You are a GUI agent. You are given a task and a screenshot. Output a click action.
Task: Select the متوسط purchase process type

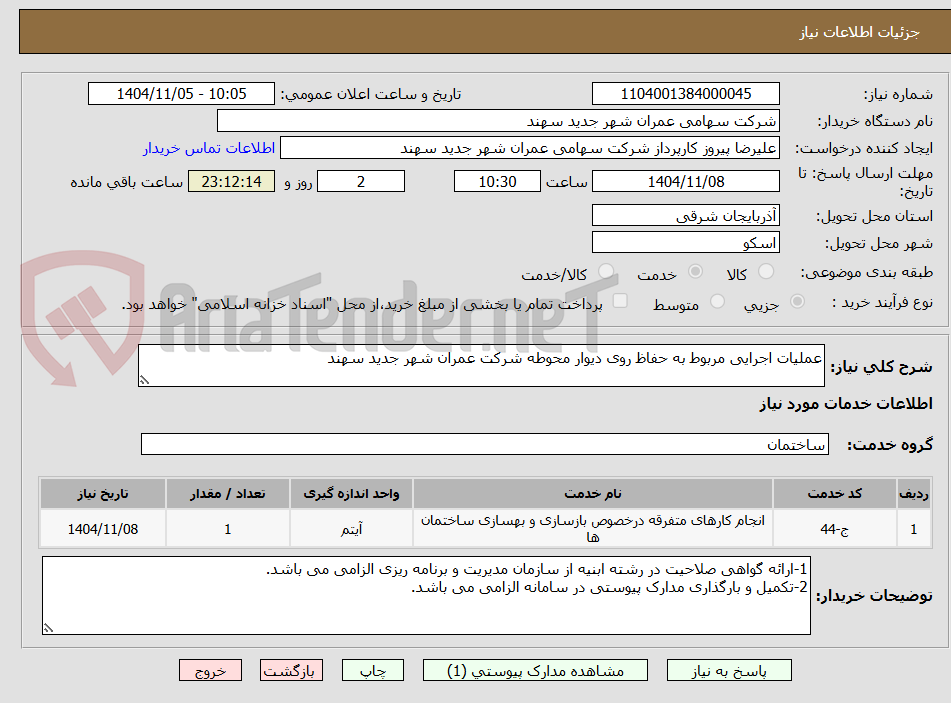[717, 301]
